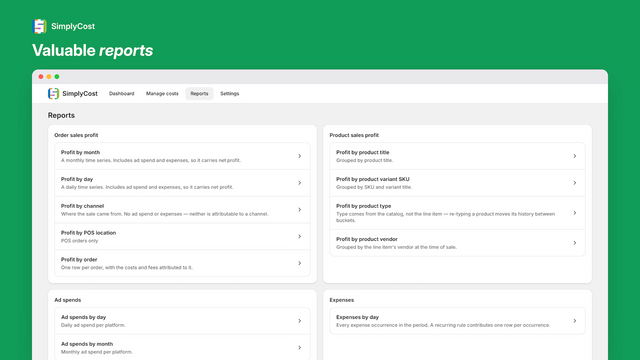Click the Ad spends section heading

[x=68, y=300]
